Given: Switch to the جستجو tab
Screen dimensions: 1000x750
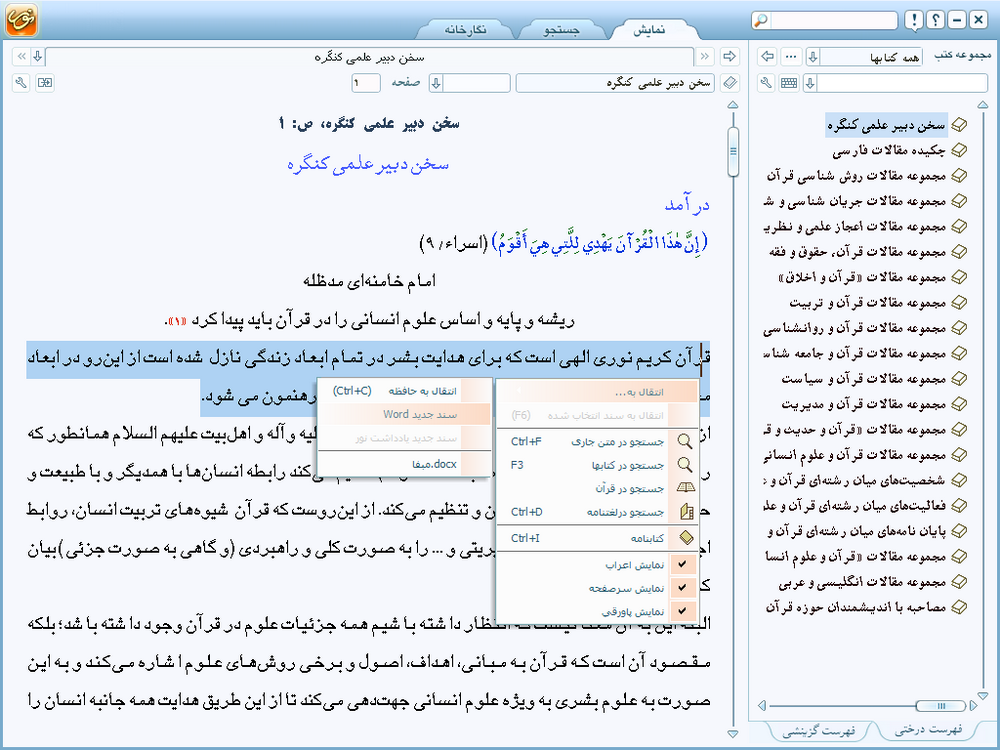Looking at the screenshot, I should (x=561, y=30).
